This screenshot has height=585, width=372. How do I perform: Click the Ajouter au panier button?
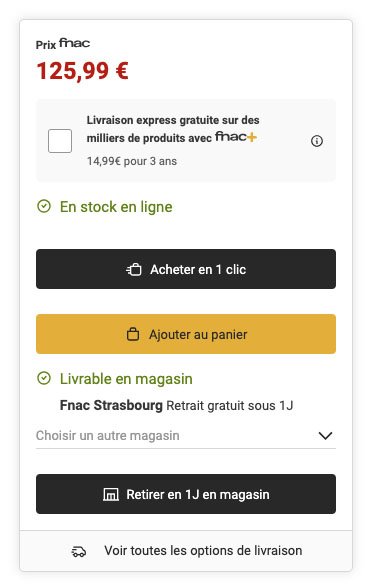click(186, 334)
